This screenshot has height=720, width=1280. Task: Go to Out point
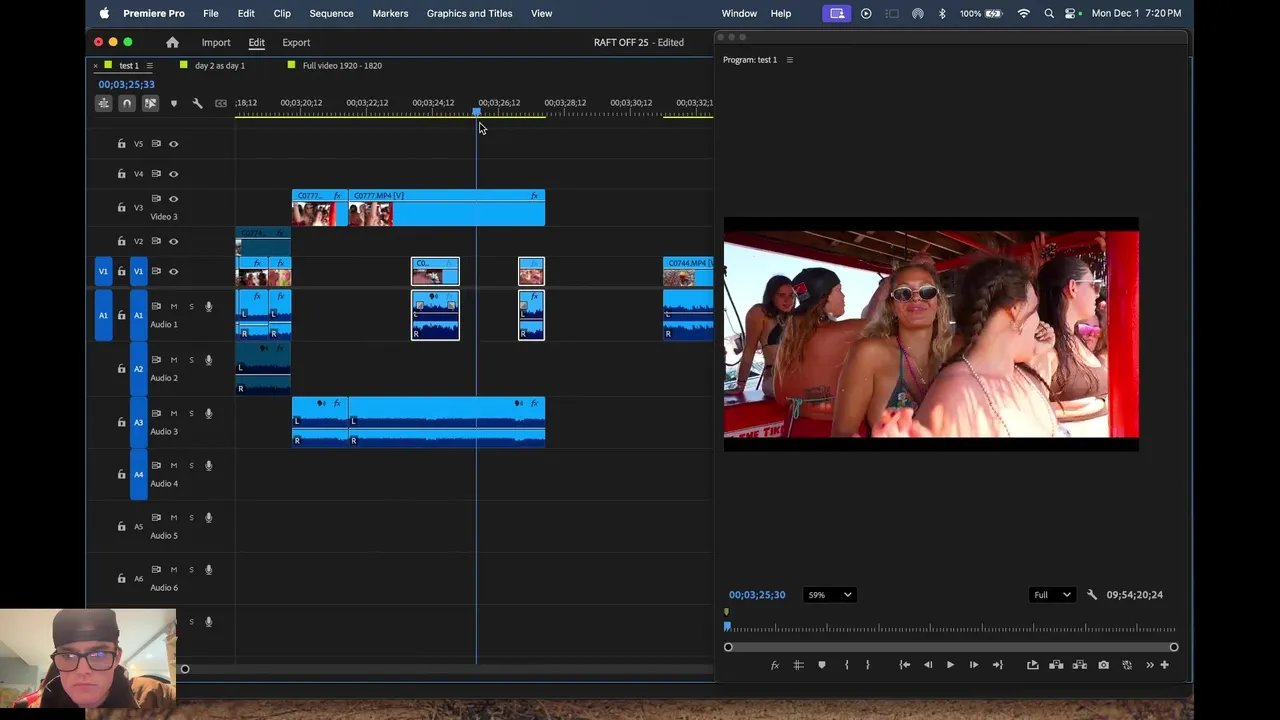coord(997,665)
